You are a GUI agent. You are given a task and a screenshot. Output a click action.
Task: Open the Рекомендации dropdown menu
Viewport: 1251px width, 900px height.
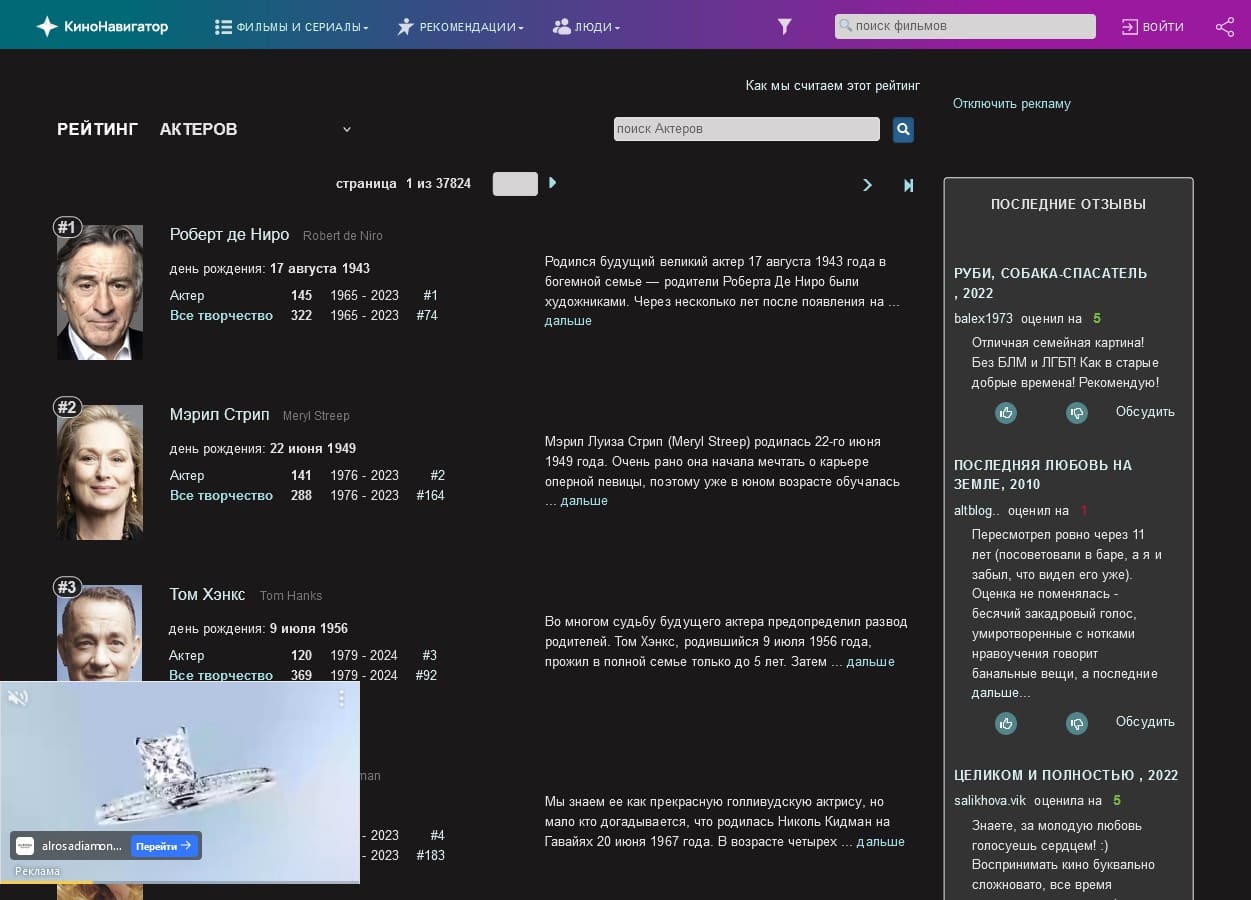click(461, 27)
